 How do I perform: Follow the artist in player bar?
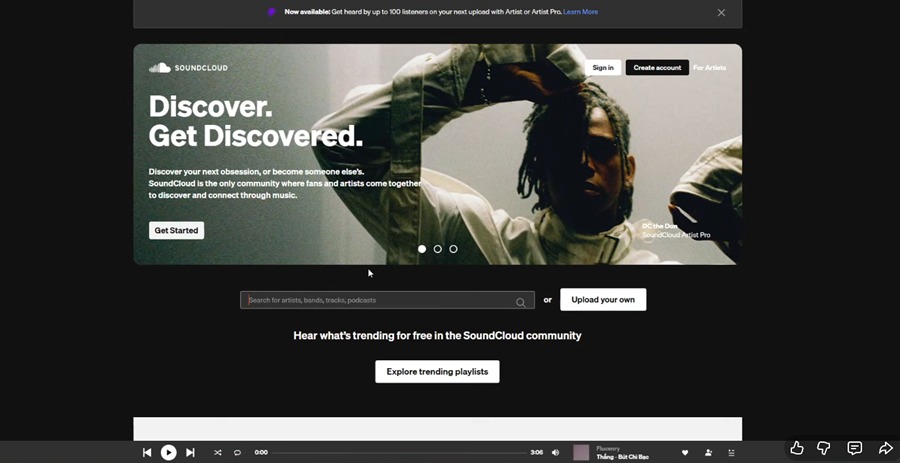(x=708, y=453)
